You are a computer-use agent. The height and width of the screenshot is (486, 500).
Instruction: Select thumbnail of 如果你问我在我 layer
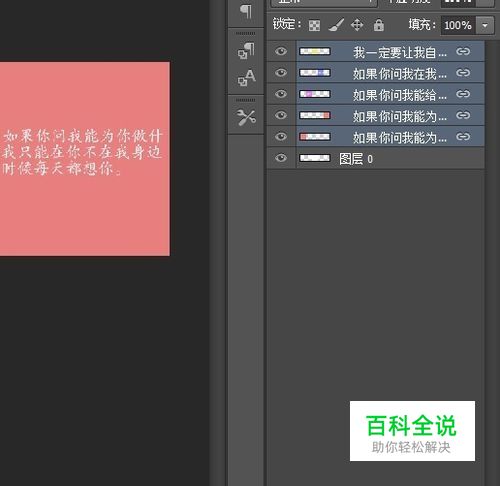315,73
